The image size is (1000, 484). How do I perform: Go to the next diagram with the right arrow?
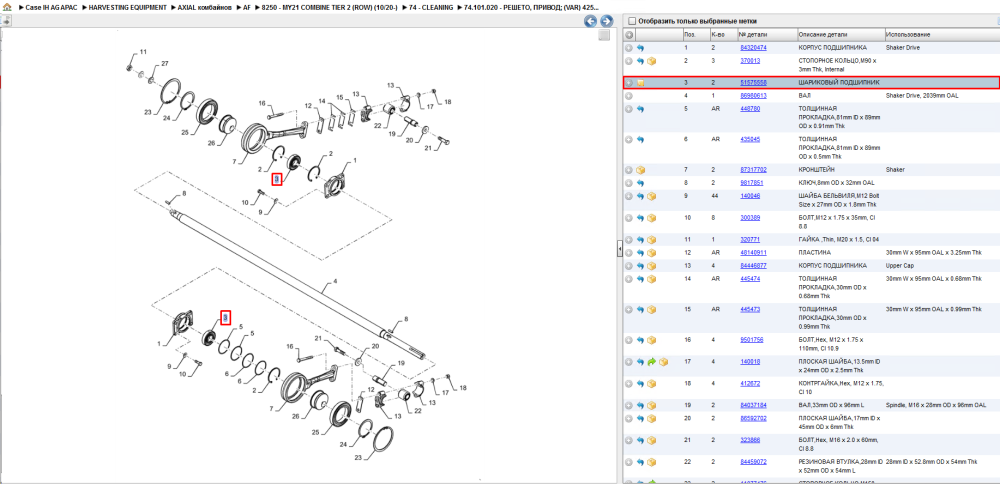(x=606, y=21)
